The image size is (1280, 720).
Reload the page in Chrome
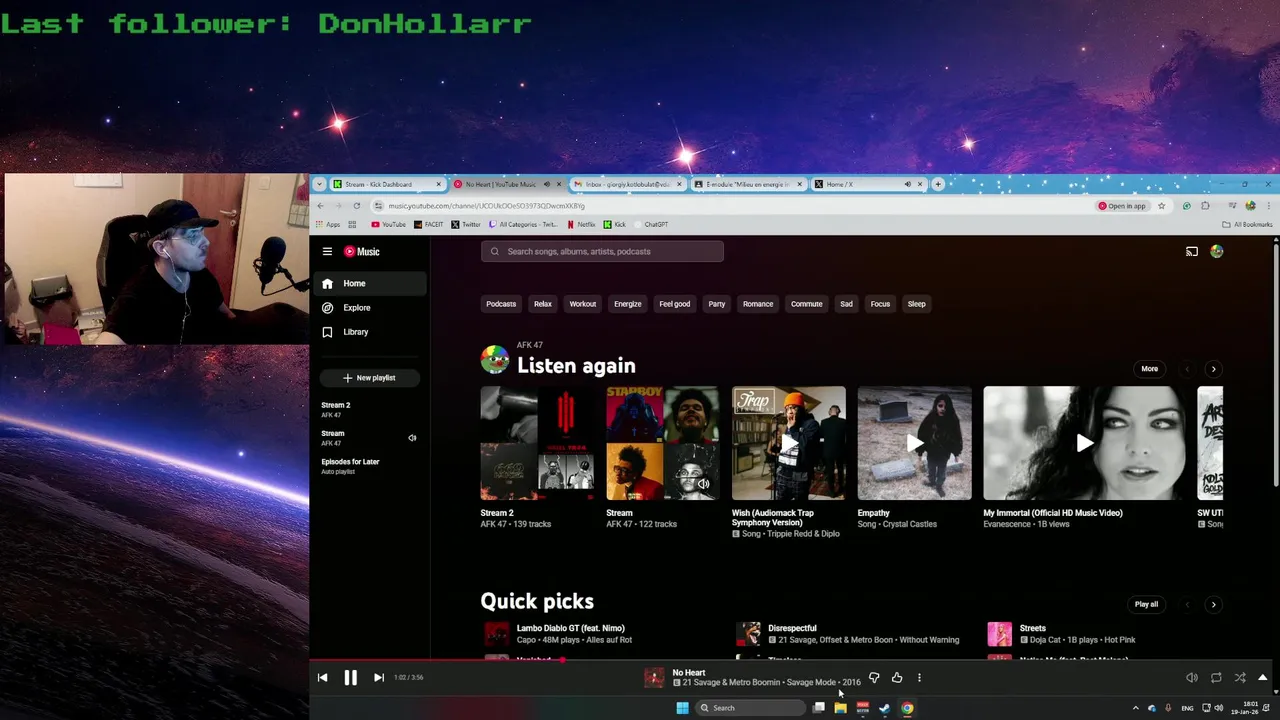point(356,206)
